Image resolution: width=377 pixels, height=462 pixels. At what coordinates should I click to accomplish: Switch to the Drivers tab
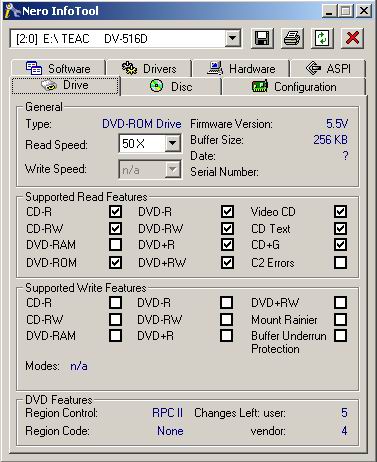coord(149,68)
